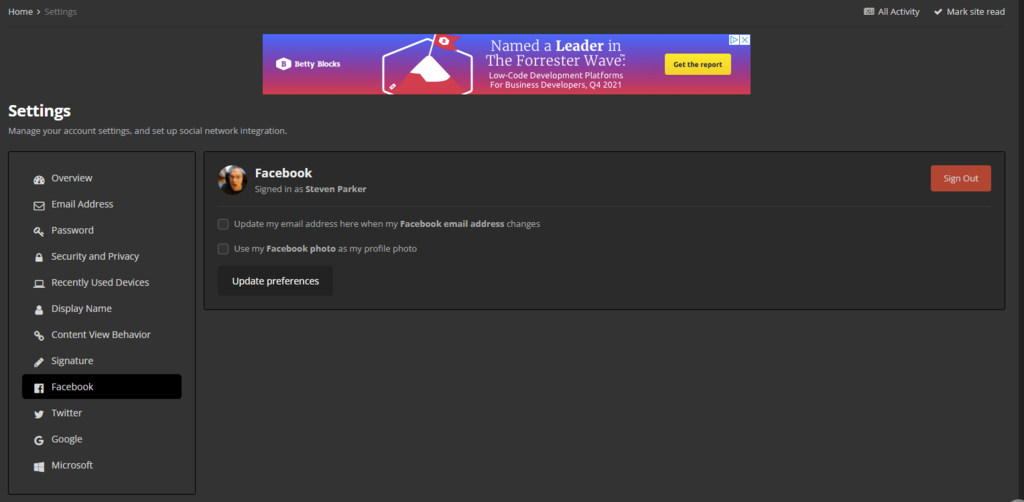Viewport: 1024px width, 502px height.
Task: Click the Forrester Wave banner advertisement
Action: pos(506,64)
